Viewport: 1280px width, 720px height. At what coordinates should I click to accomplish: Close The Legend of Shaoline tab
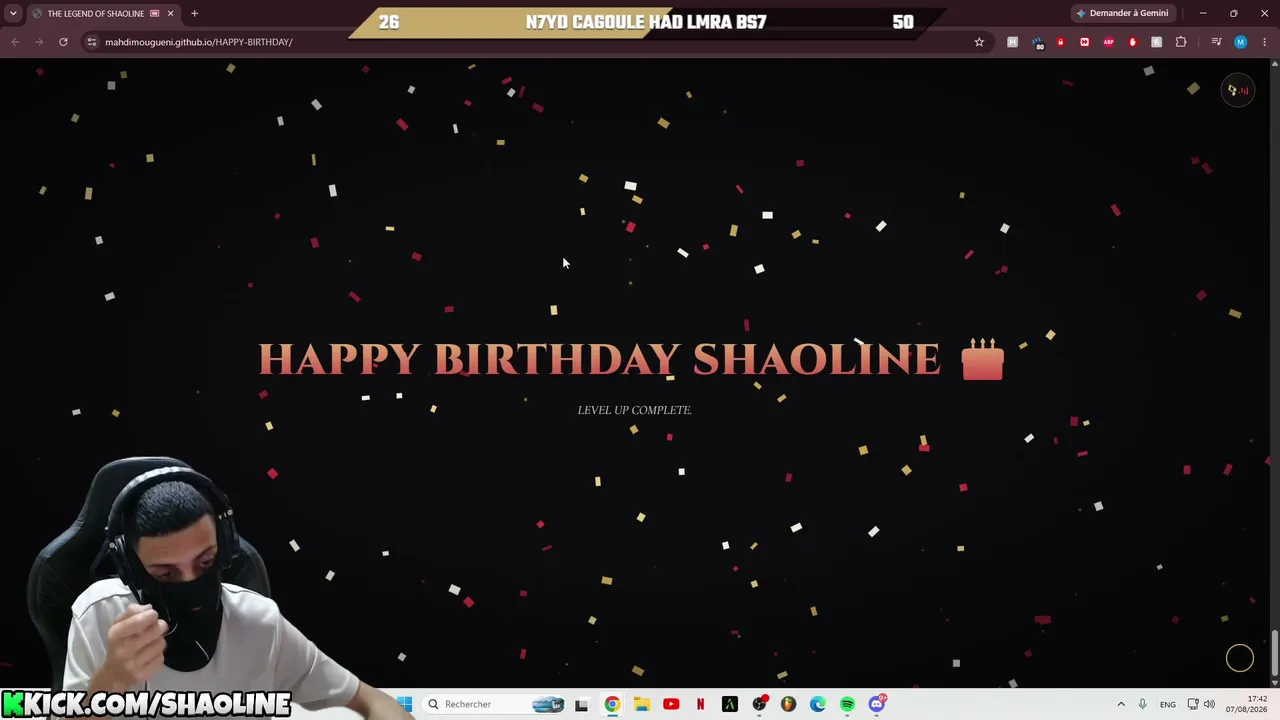(170, 13)
